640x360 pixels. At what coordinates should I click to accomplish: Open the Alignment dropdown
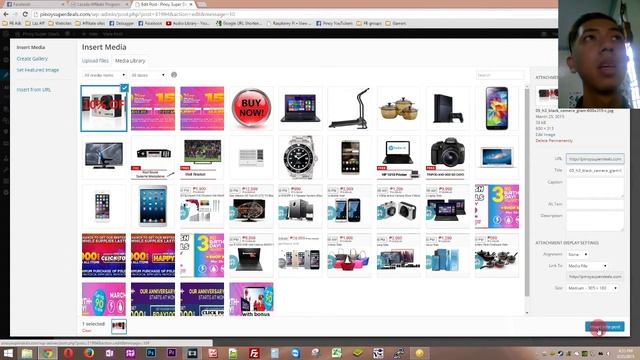point(578,254)
